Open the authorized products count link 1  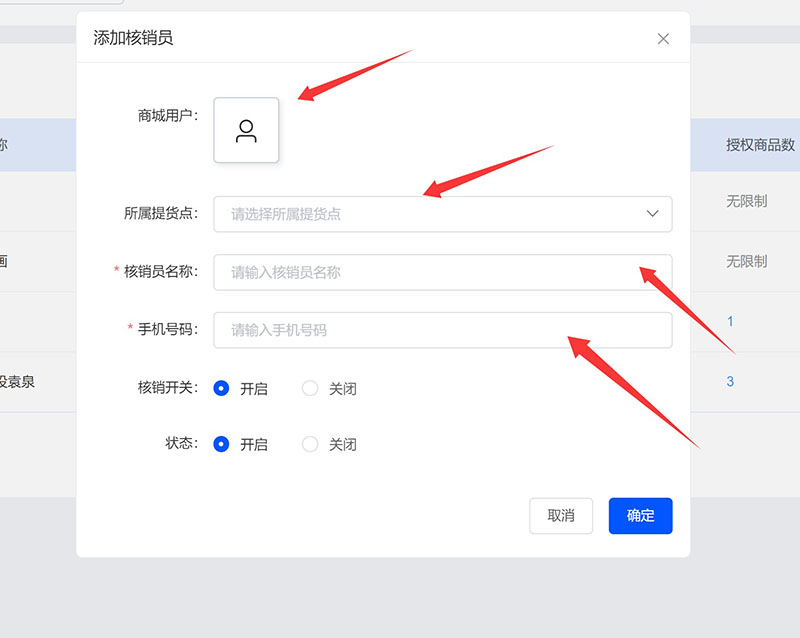(x=730, y=321)
